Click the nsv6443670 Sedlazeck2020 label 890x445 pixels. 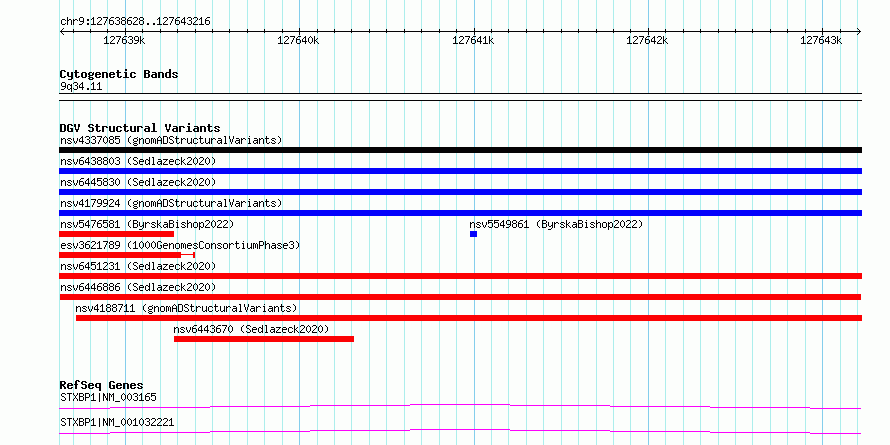point(251,329)
